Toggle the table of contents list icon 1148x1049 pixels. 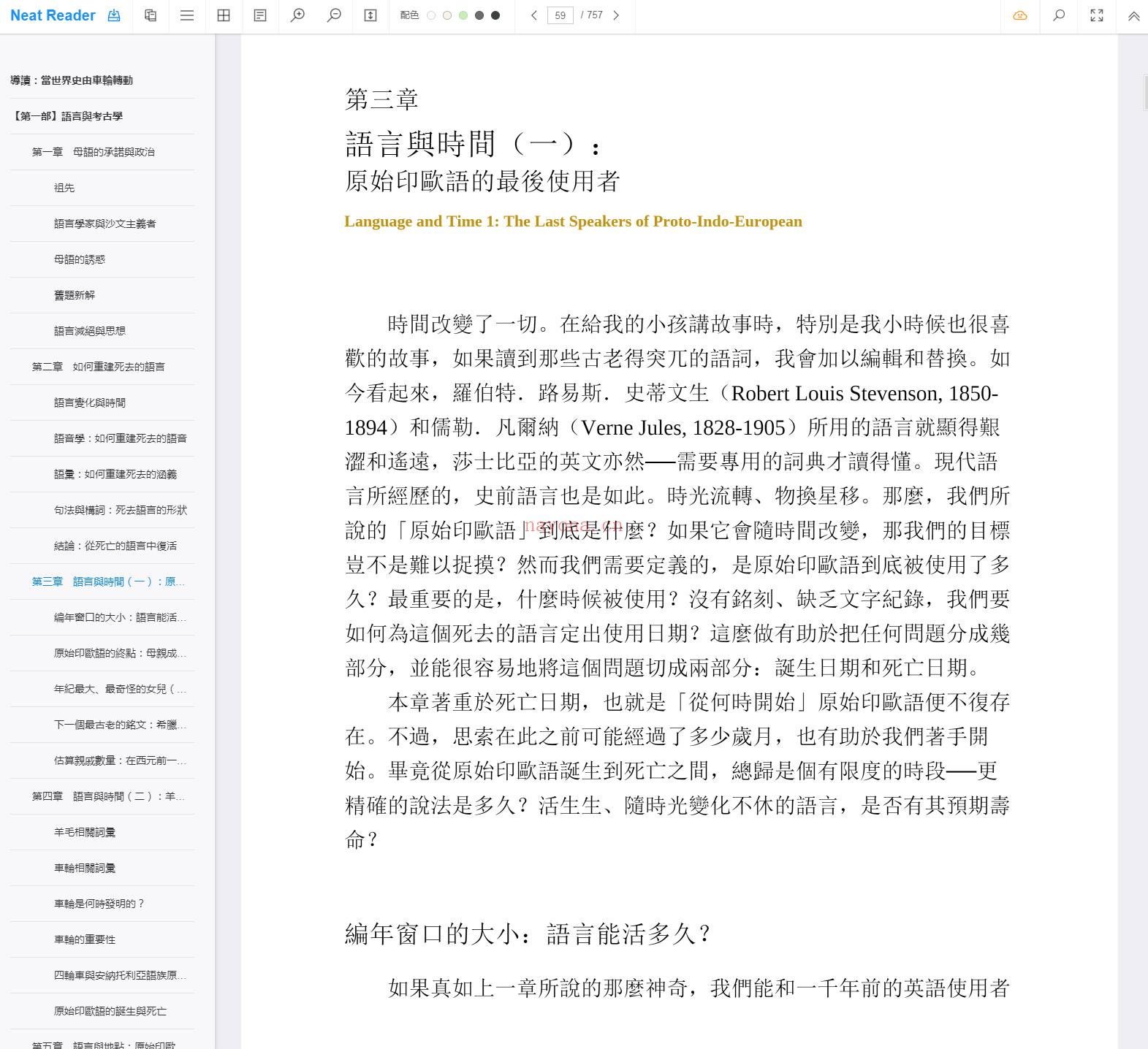point(187,15)
